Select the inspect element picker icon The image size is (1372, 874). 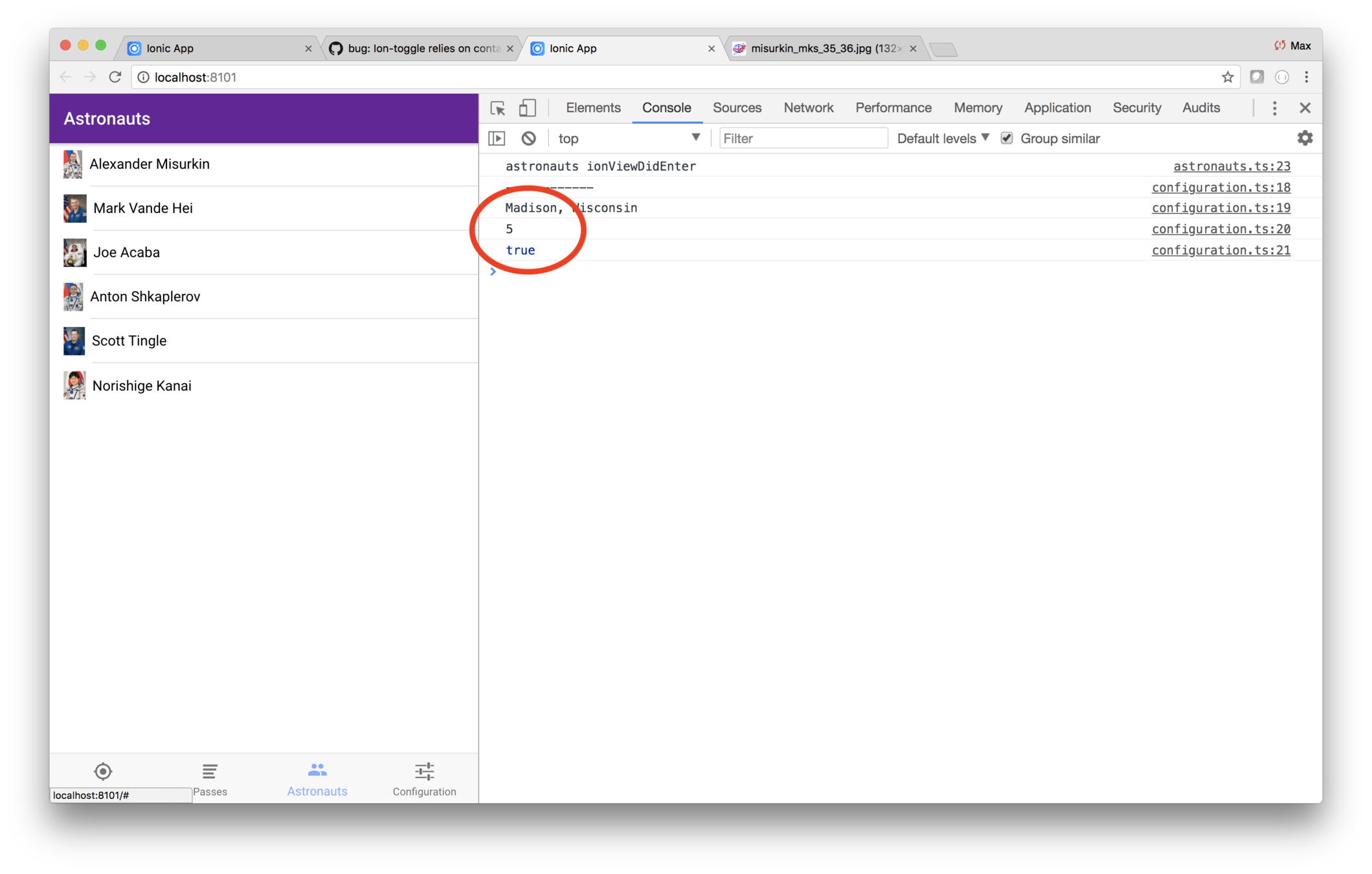click(x=497, y=108)
